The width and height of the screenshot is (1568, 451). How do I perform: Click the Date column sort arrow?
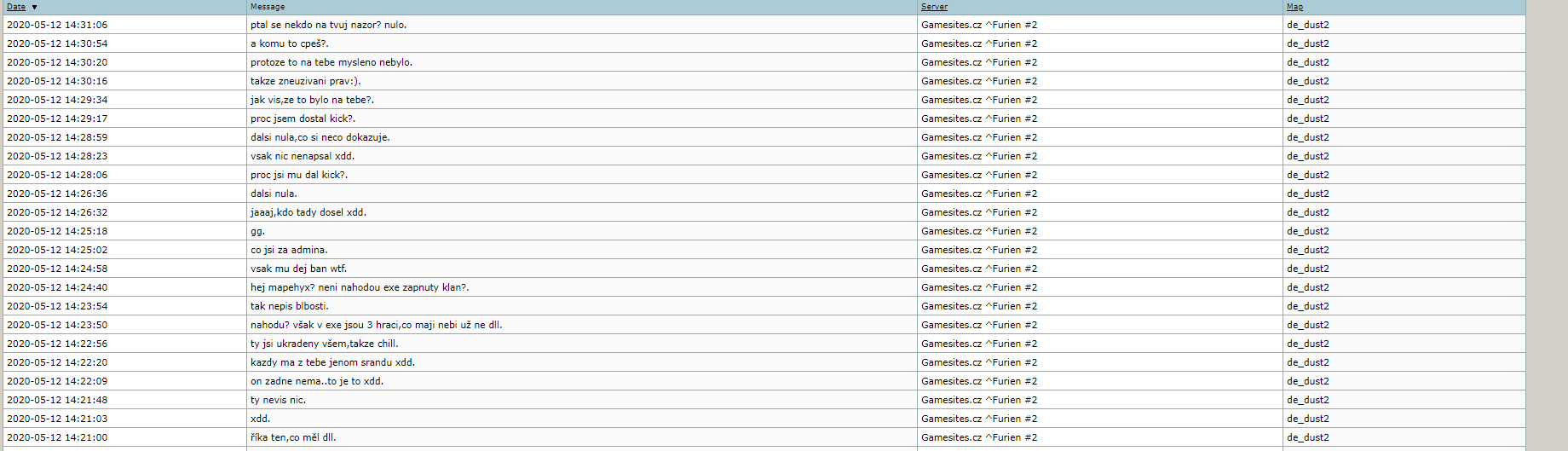pos(34,8)
